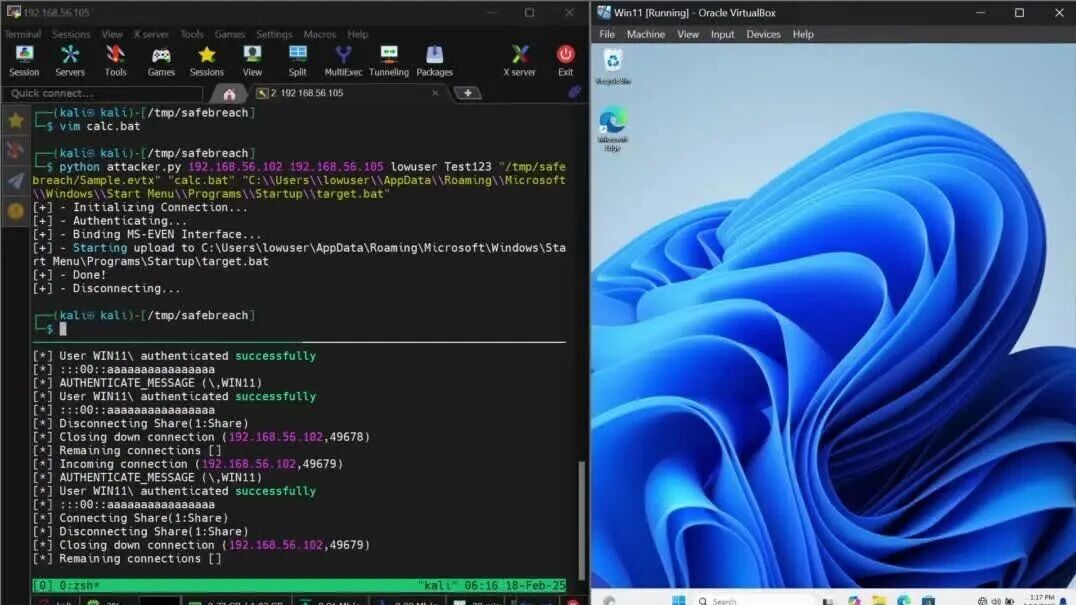Open the Servers toolbar icon
Screen dimensions: 1076x605
[x=70, y=60]
